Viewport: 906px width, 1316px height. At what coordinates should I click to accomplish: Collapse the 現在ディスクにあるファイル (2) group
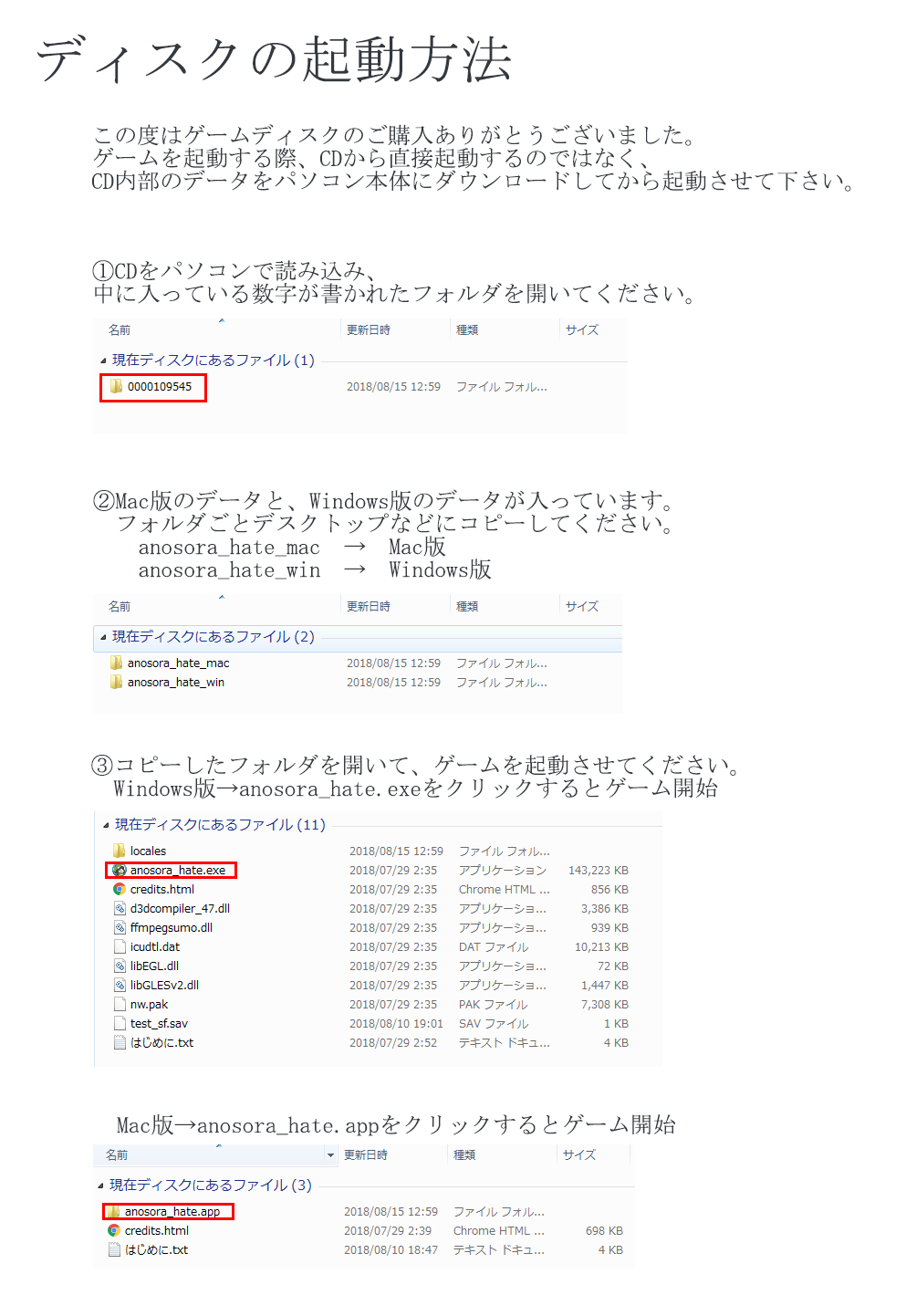coord(103,637)
